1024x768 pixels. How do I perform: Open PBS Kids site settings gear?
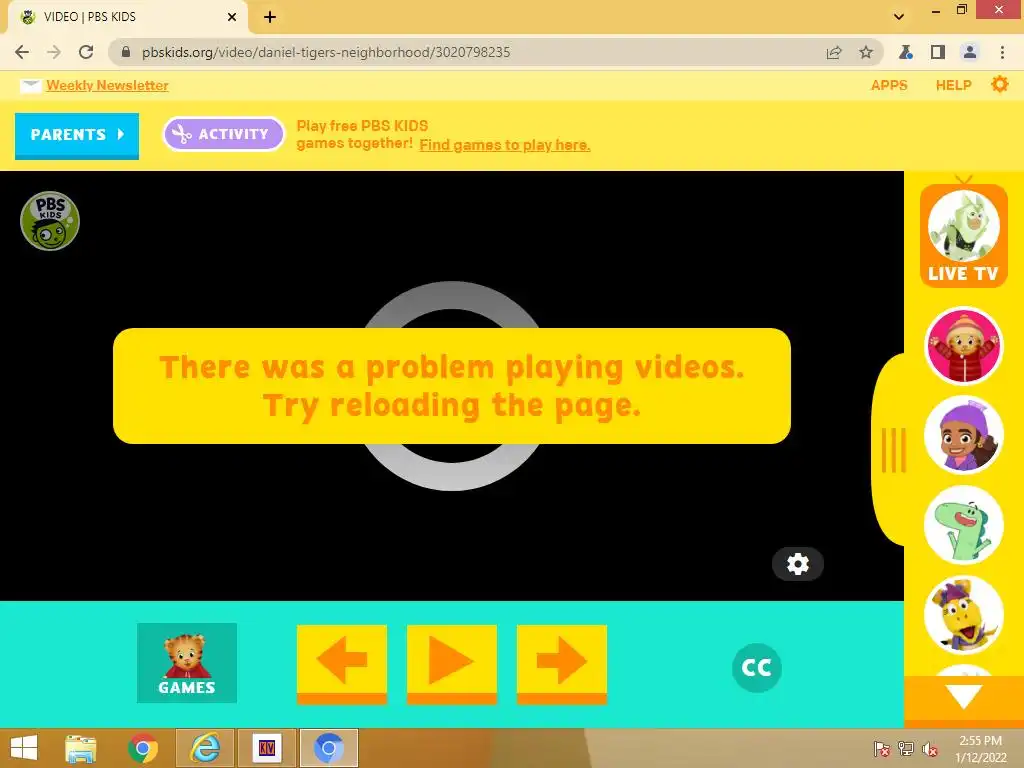click(x=999, y=84)
